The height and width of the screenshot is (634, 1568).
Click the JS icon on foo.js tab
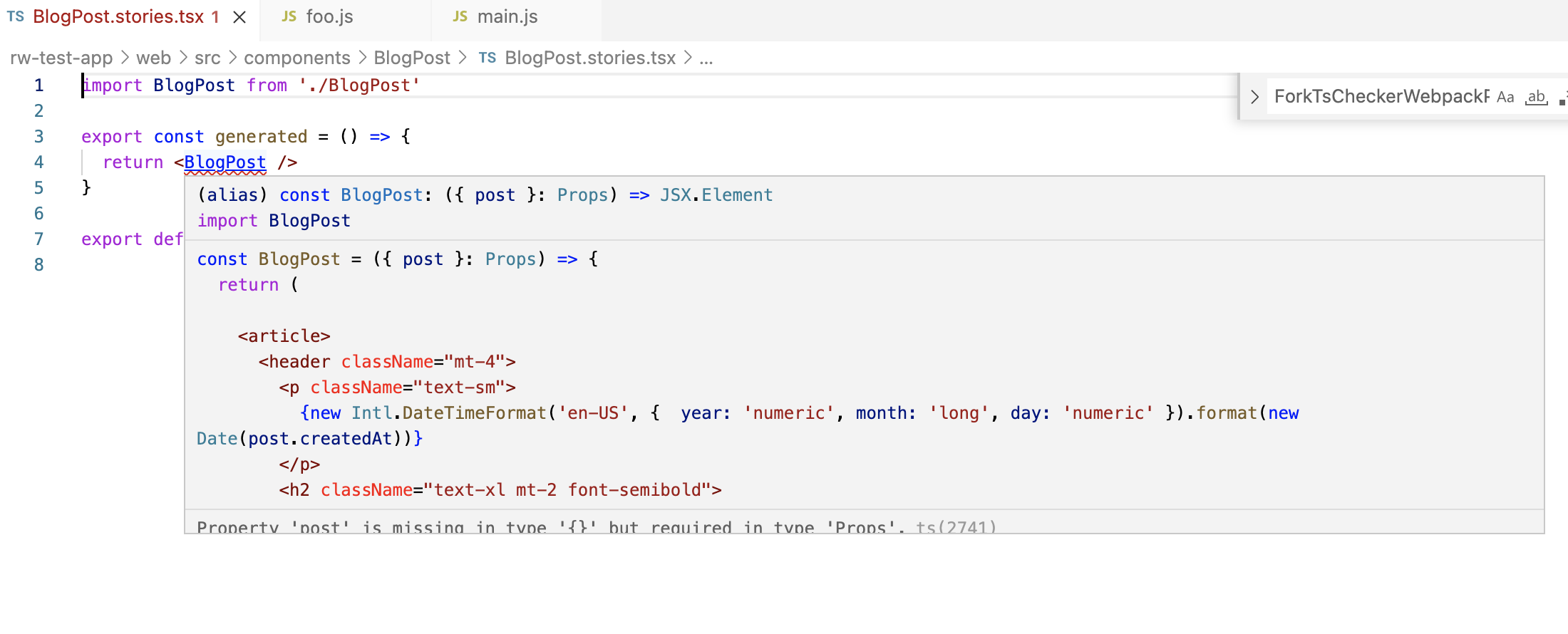[x=289, y=16]
